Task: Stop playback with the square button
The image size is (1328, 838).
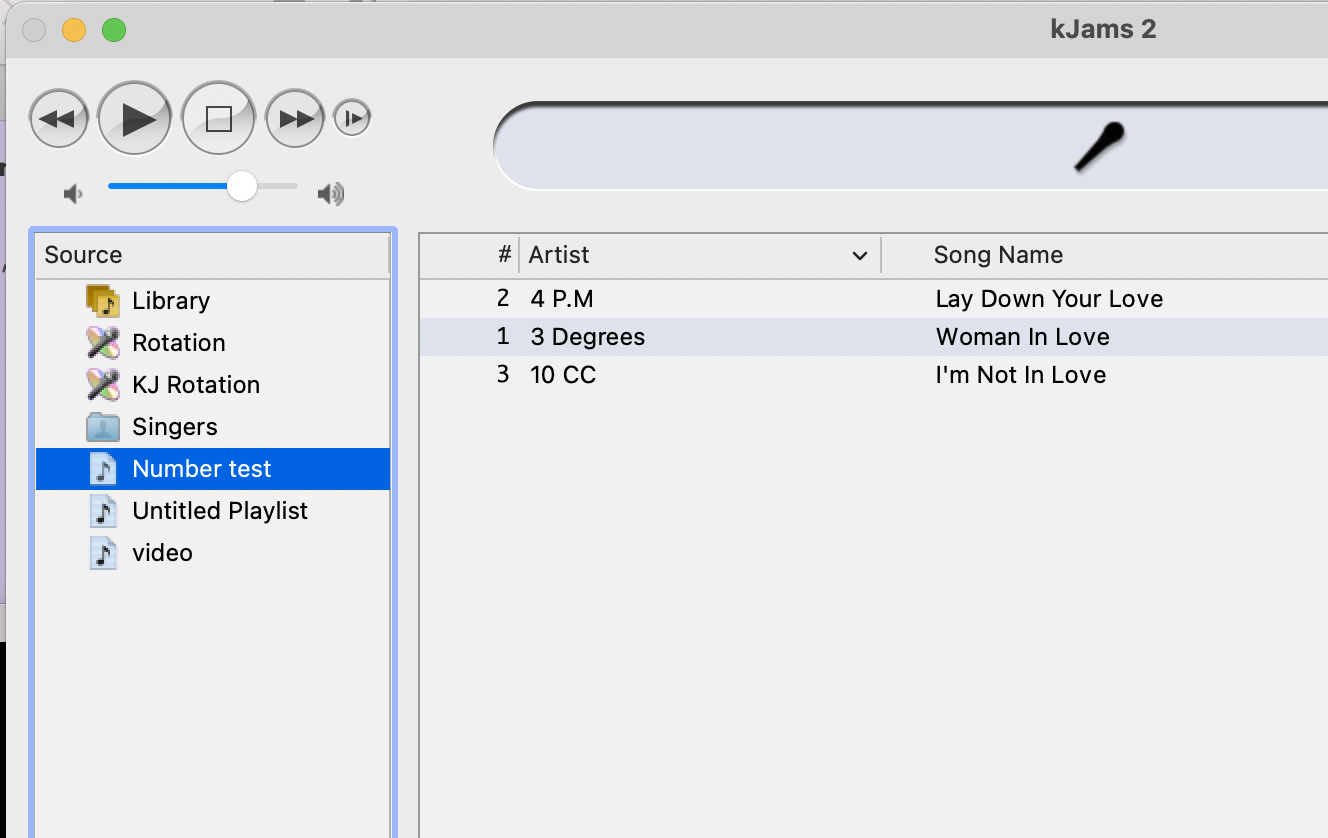Action: [218, 119]
